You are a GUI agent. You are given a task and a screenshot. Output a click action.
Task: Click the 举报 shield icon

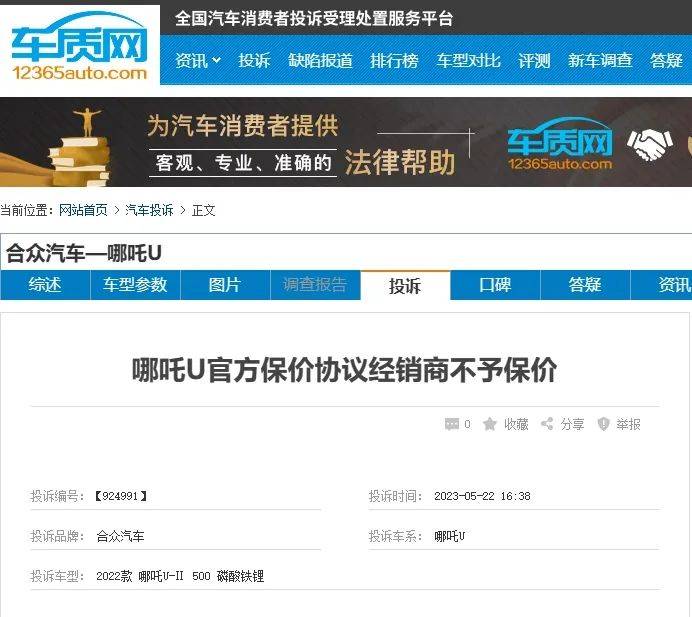pyautogui.click(x=603, y=424)
